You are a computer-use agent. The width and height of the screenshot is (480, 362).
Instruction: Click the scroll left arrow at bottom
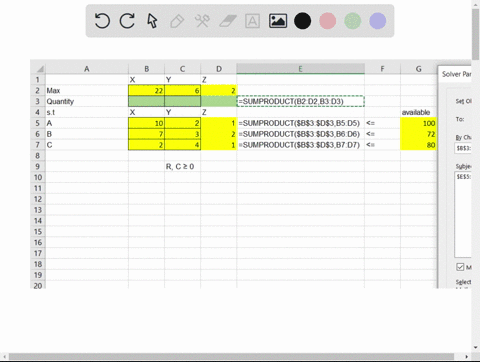5,357
